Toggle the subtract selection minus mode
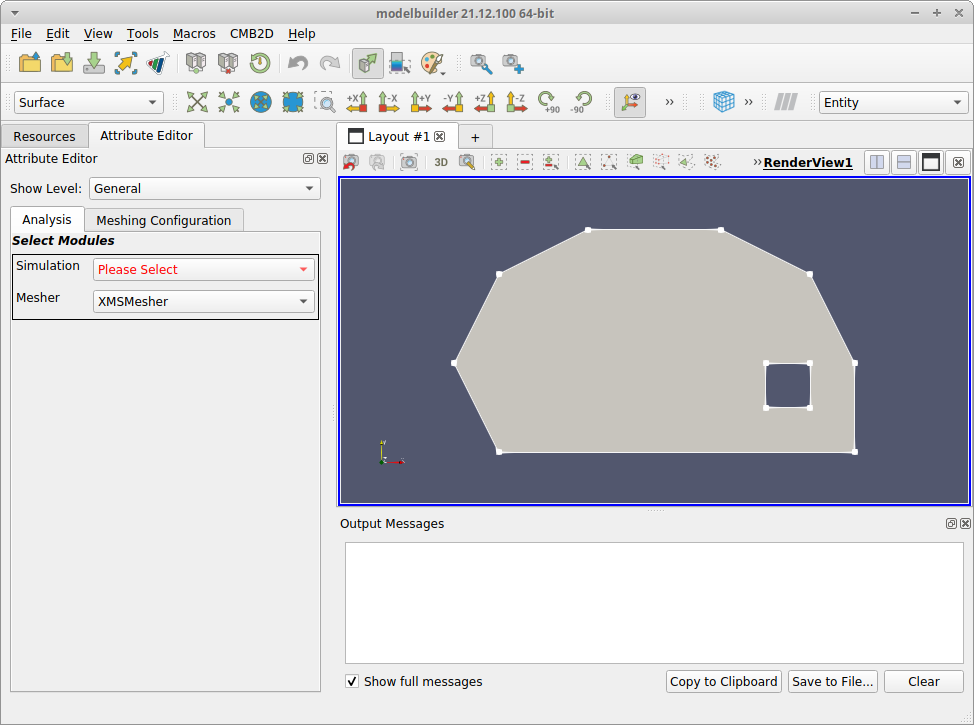 pyautogui.click(x=525, y=162)
